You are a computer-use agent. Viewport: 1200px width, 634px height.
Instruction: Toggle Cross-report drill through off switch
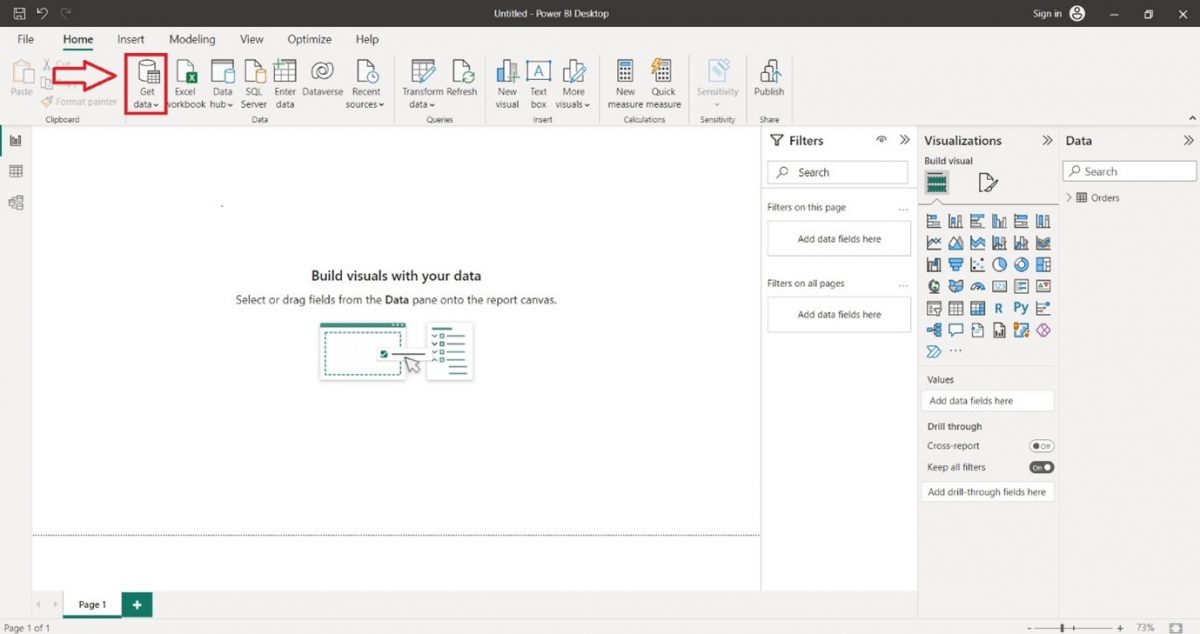coord(1041,445)
